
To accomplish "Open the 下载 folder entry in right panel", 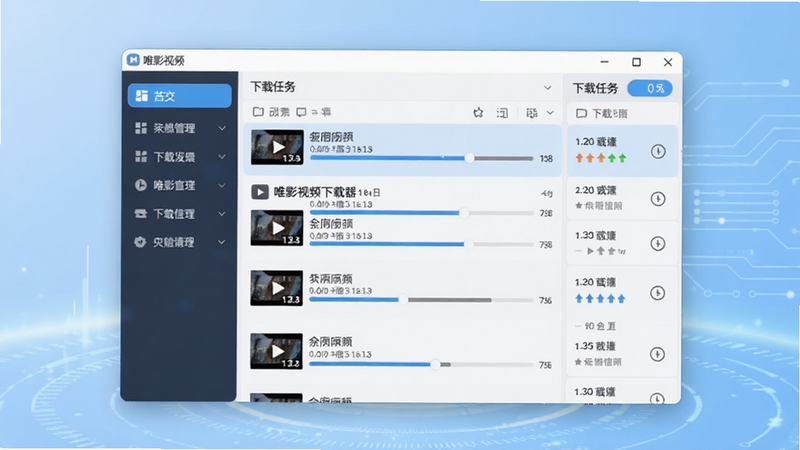I will point(602,114).
